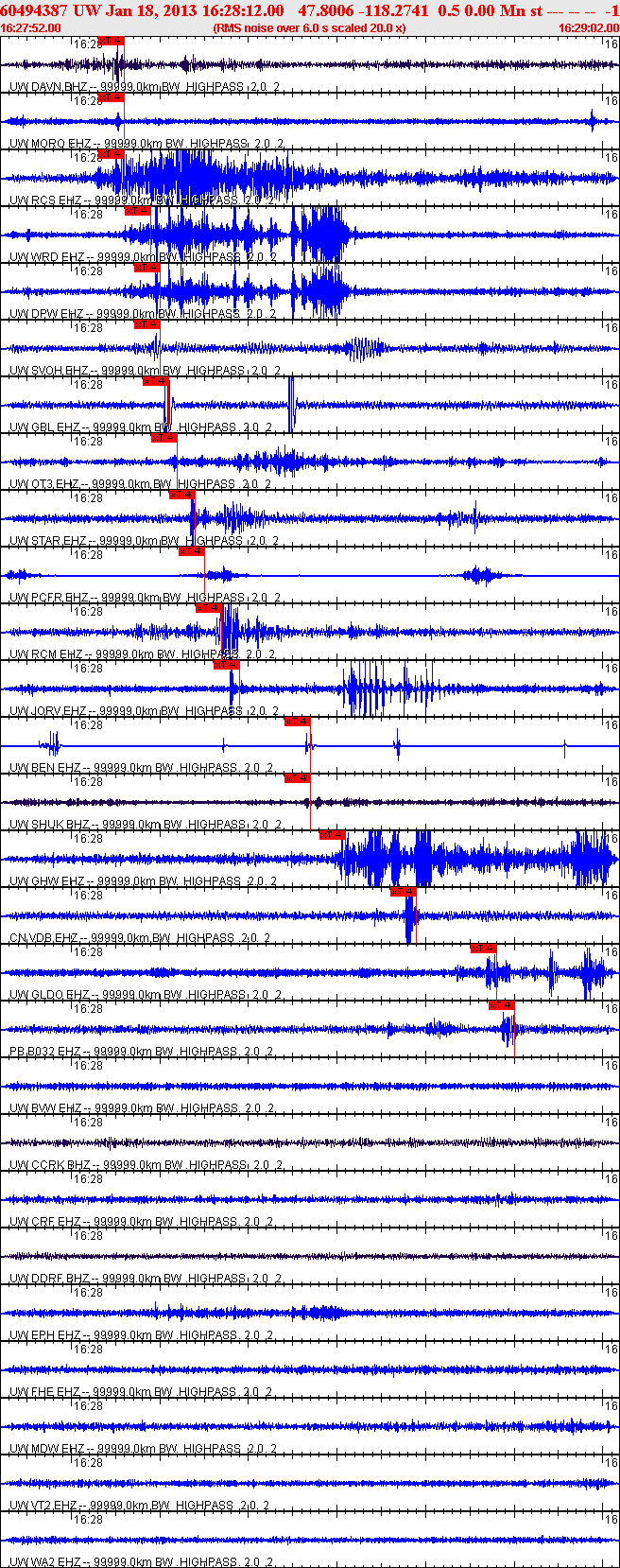Screen dimensions: 620x1568
Task: Click the "UW VT2 EHZ" trace label
Action: point(43,1506)
